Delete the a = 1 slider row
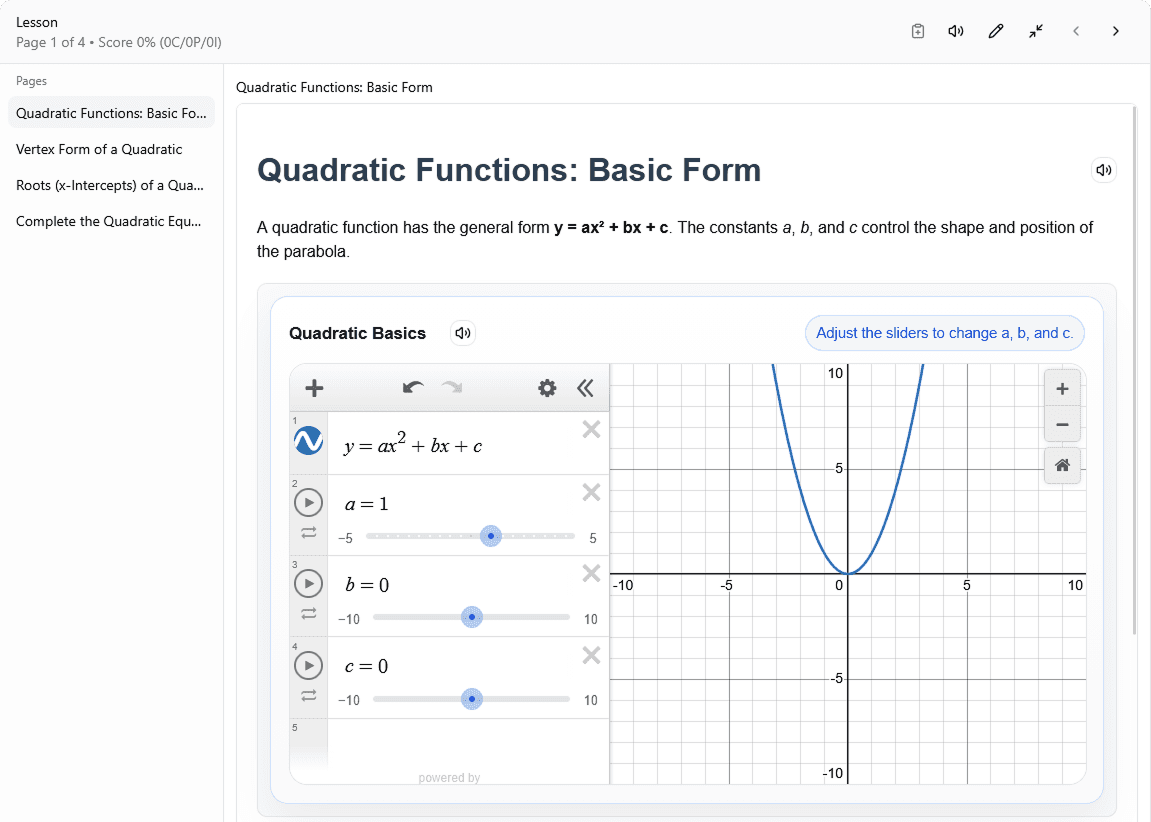This screenshot has width=1151, height=822. point(591,492)
